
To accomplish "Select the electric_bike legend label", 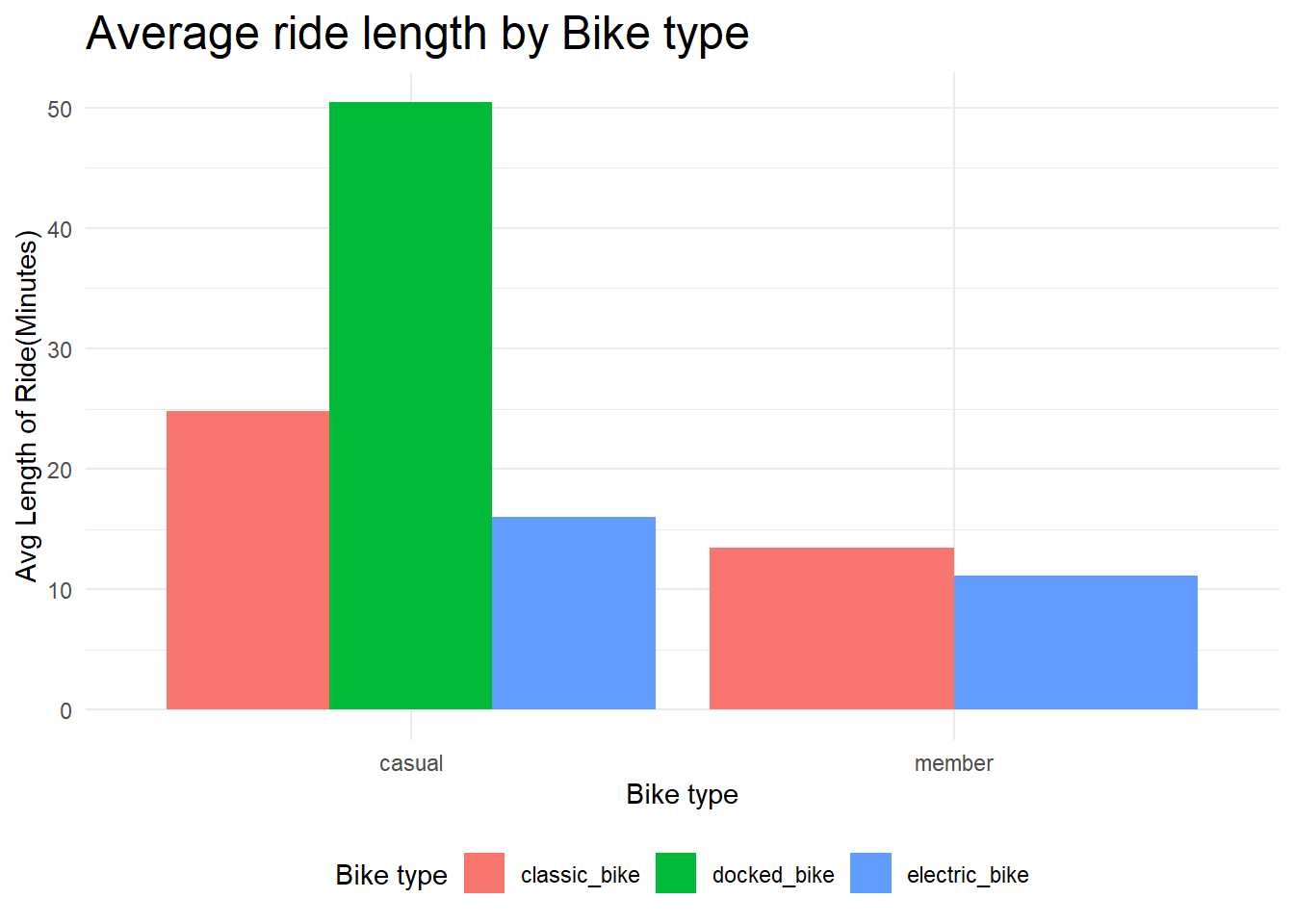I will pos(968,875).
